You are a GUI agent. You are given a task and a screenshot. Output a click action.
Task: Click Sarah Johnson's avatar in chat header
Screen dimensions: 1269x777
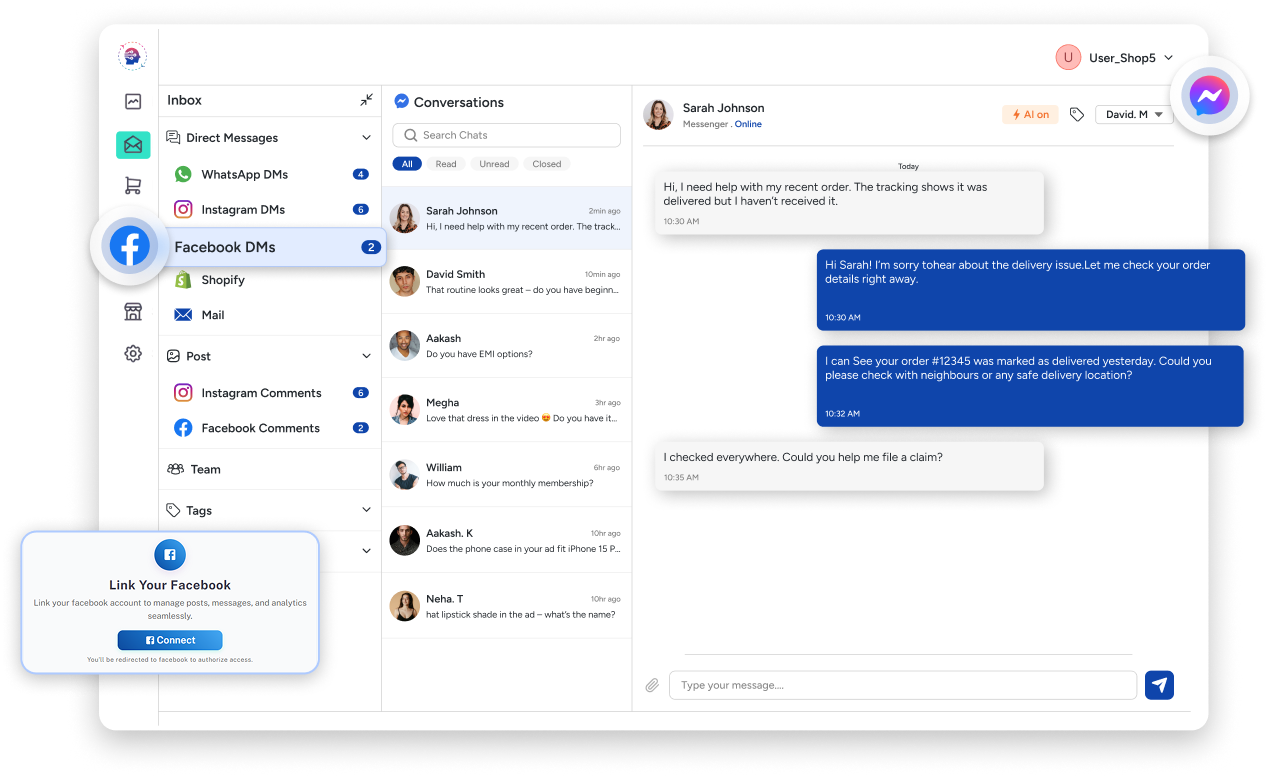tap(658, 114)
